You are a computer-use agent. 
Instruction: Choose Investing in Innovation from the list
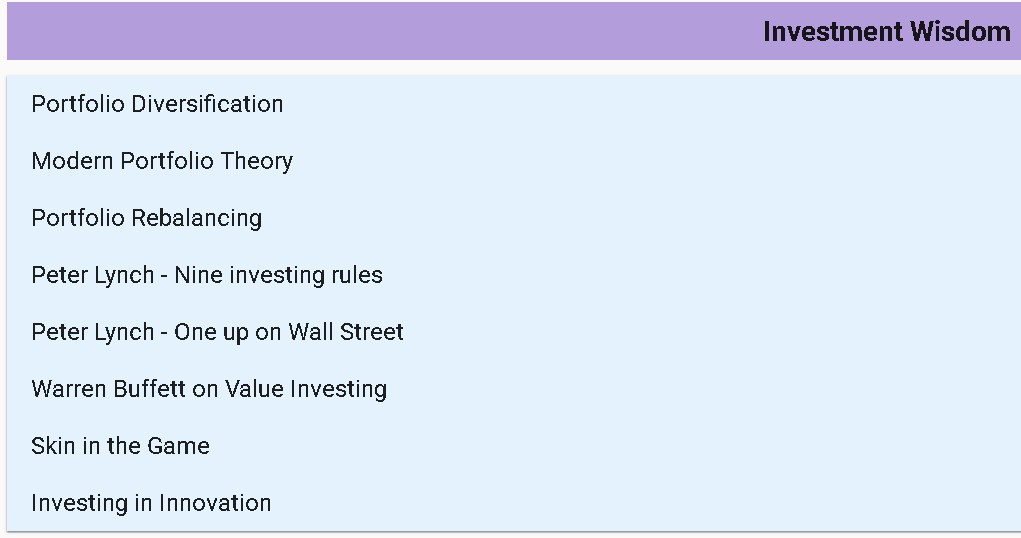pos(151,503)
